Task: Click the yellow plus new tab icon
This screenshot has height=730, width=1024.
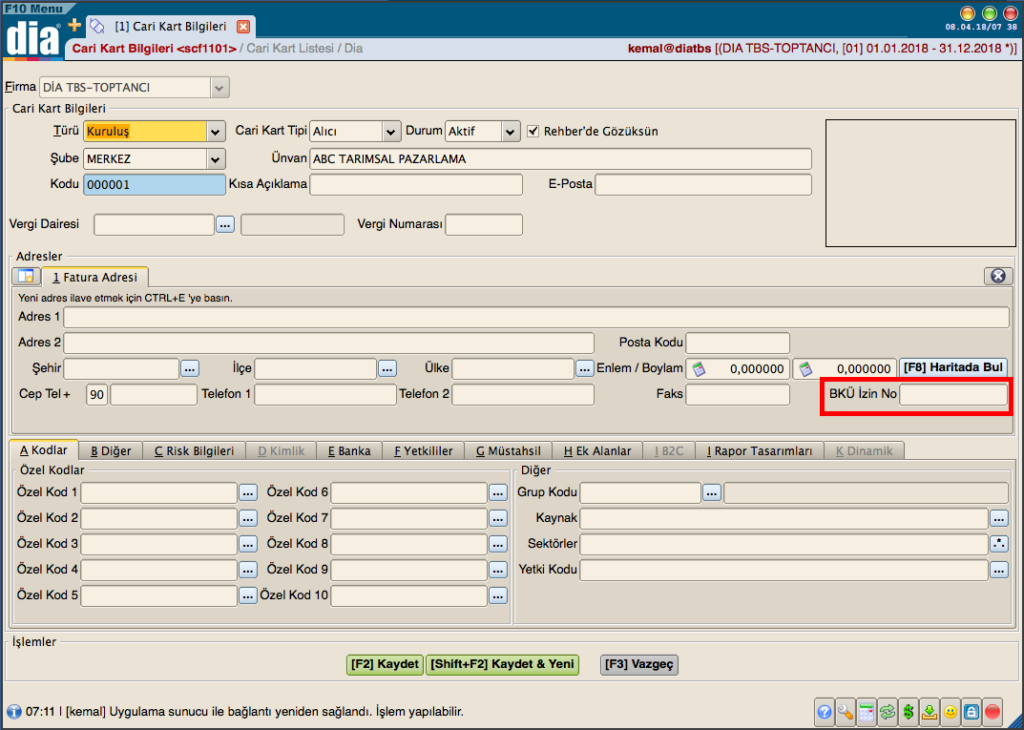Action: [74, 25]
